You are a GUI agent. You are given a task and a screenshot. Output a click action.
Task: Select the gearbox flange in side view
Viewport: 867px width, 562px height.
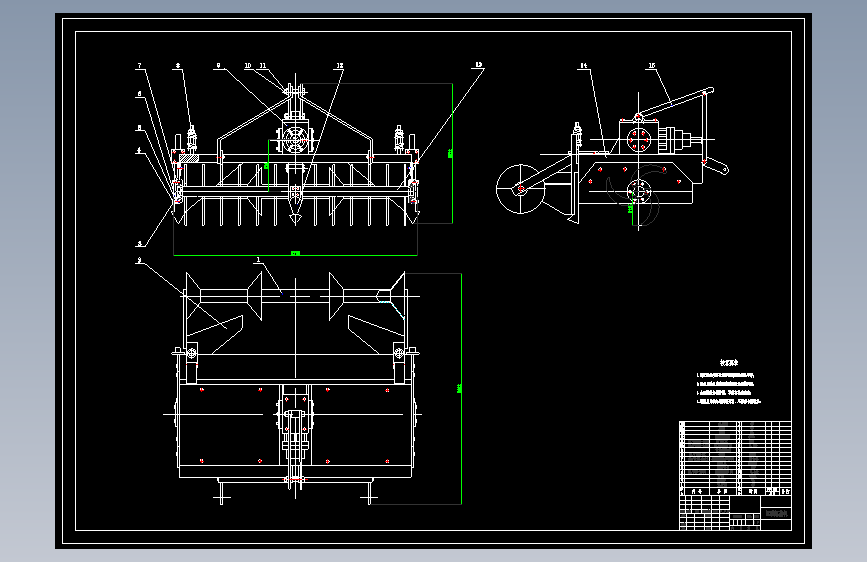click(639, 139)
